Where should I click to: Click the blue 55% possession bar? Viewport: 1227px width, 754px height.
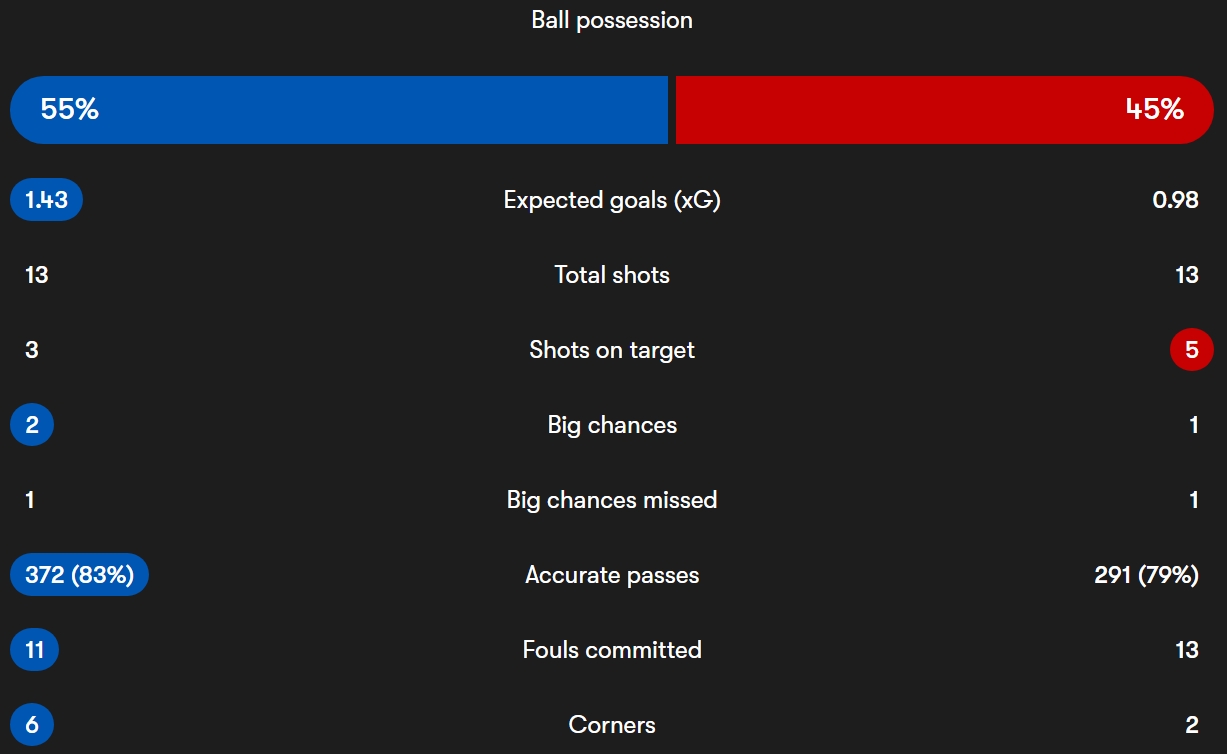pos(339,110)
